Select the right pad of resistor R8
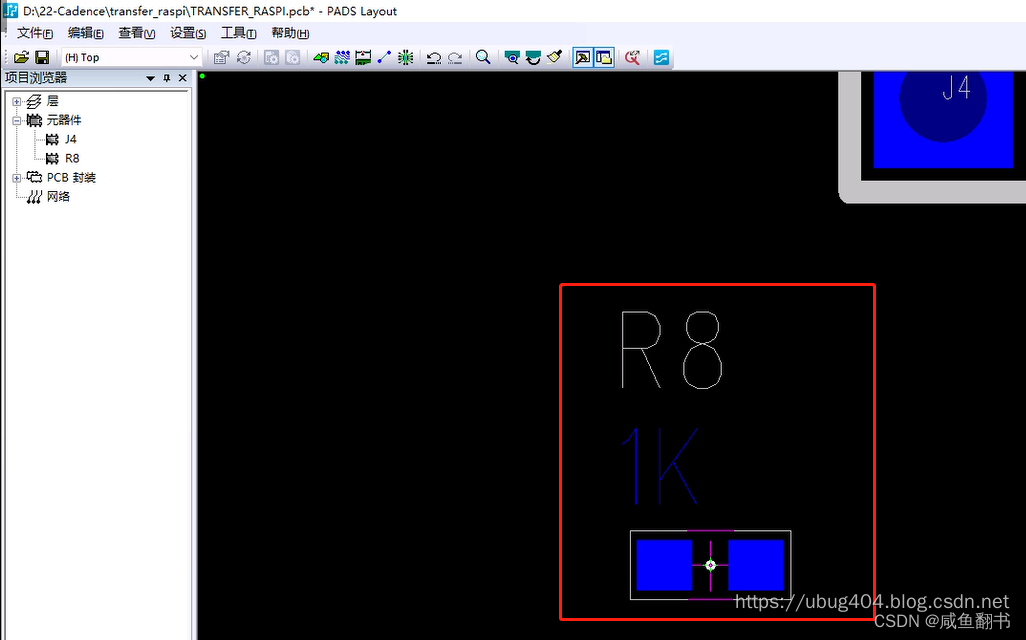Viewport: 1026px width, 640px height. 756,565
